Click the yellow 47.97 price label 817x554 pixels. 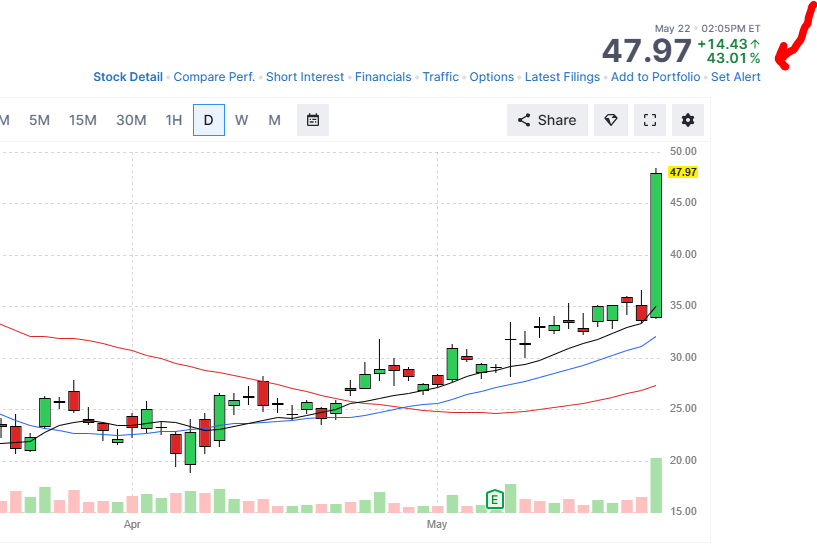click(x=683, y=172)
